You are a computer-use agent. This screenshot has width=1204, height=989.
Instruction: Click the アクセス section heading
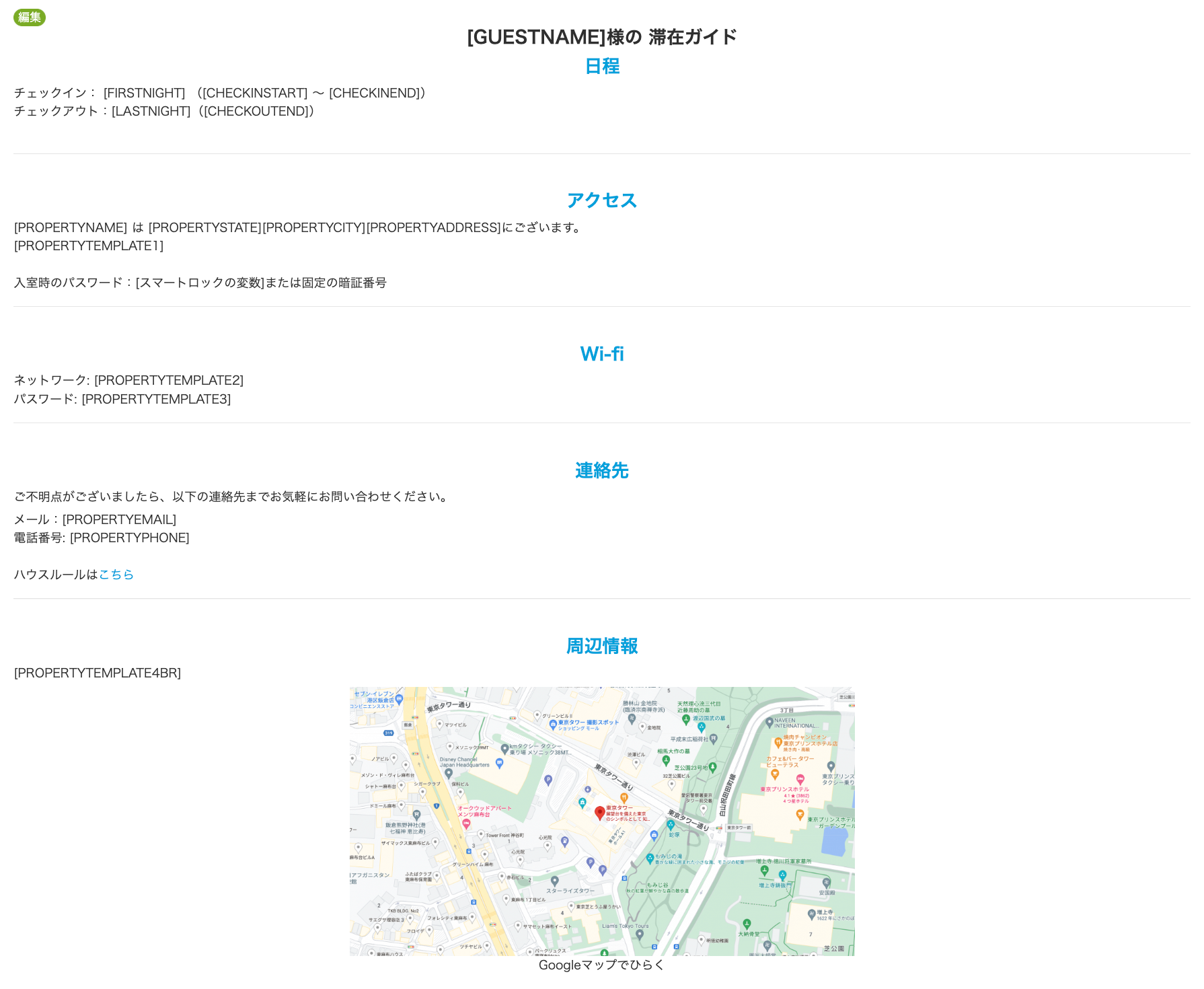(x=601, y=200)
